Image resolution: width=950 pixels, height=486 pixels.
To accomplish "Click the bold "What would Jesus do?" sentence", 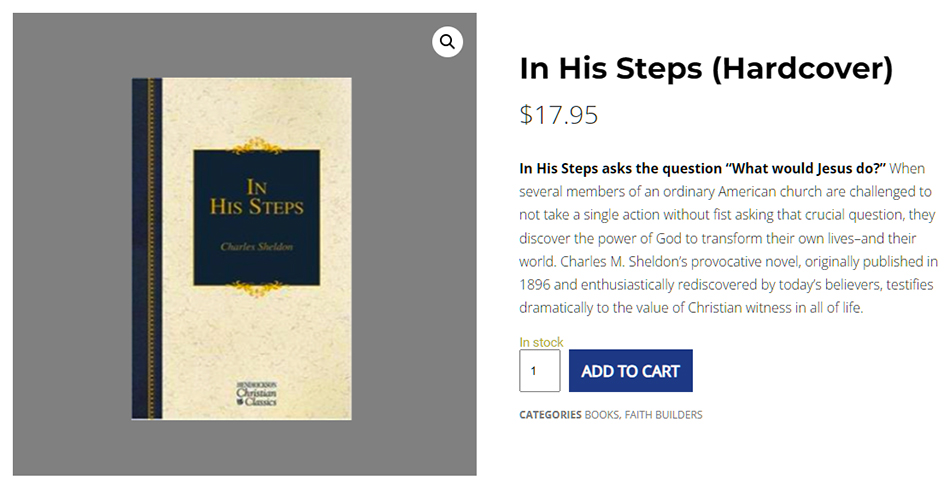I will 703,167.
